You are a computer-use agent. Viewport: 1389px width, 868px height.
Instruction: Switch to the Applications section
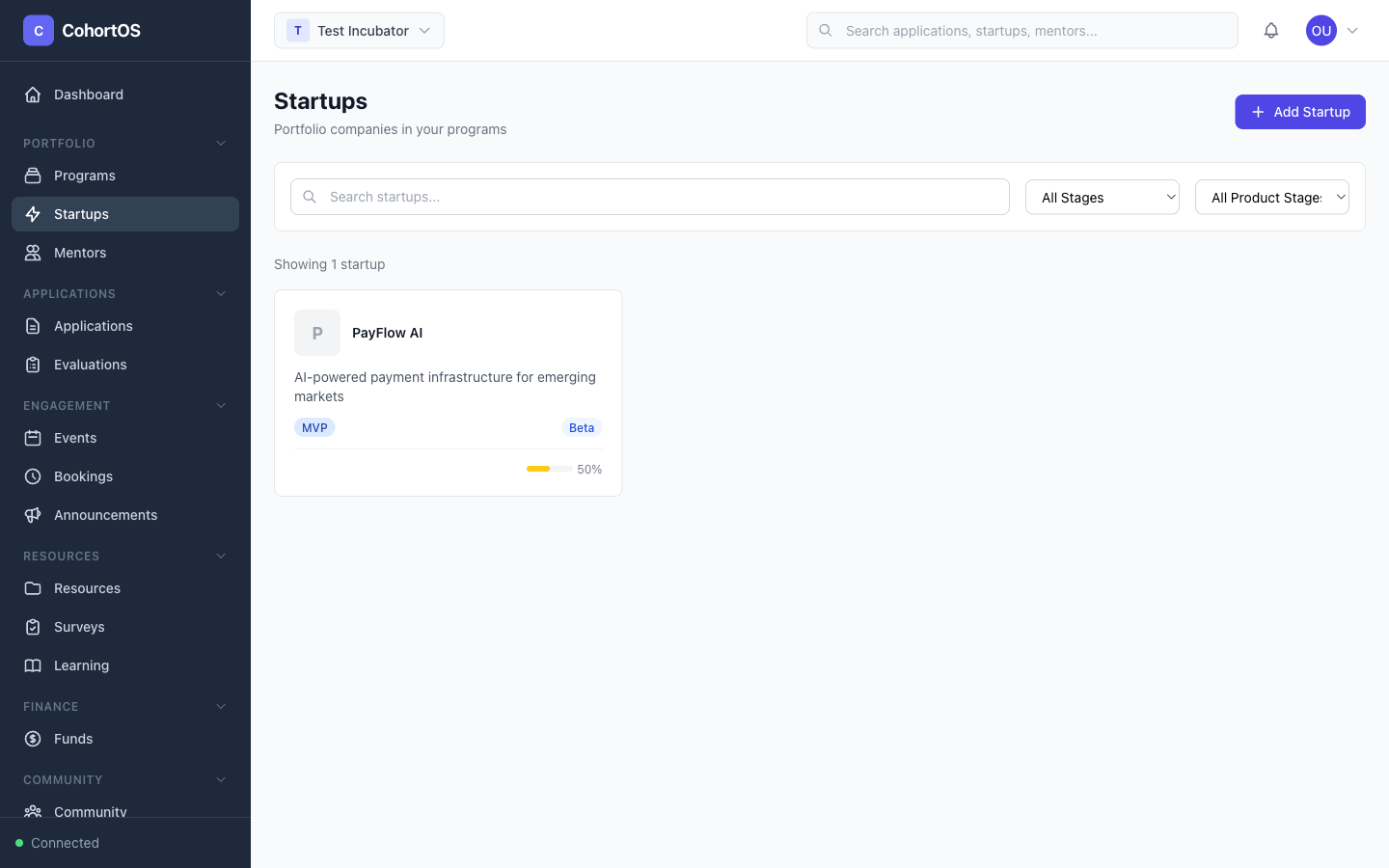point(93,326)
